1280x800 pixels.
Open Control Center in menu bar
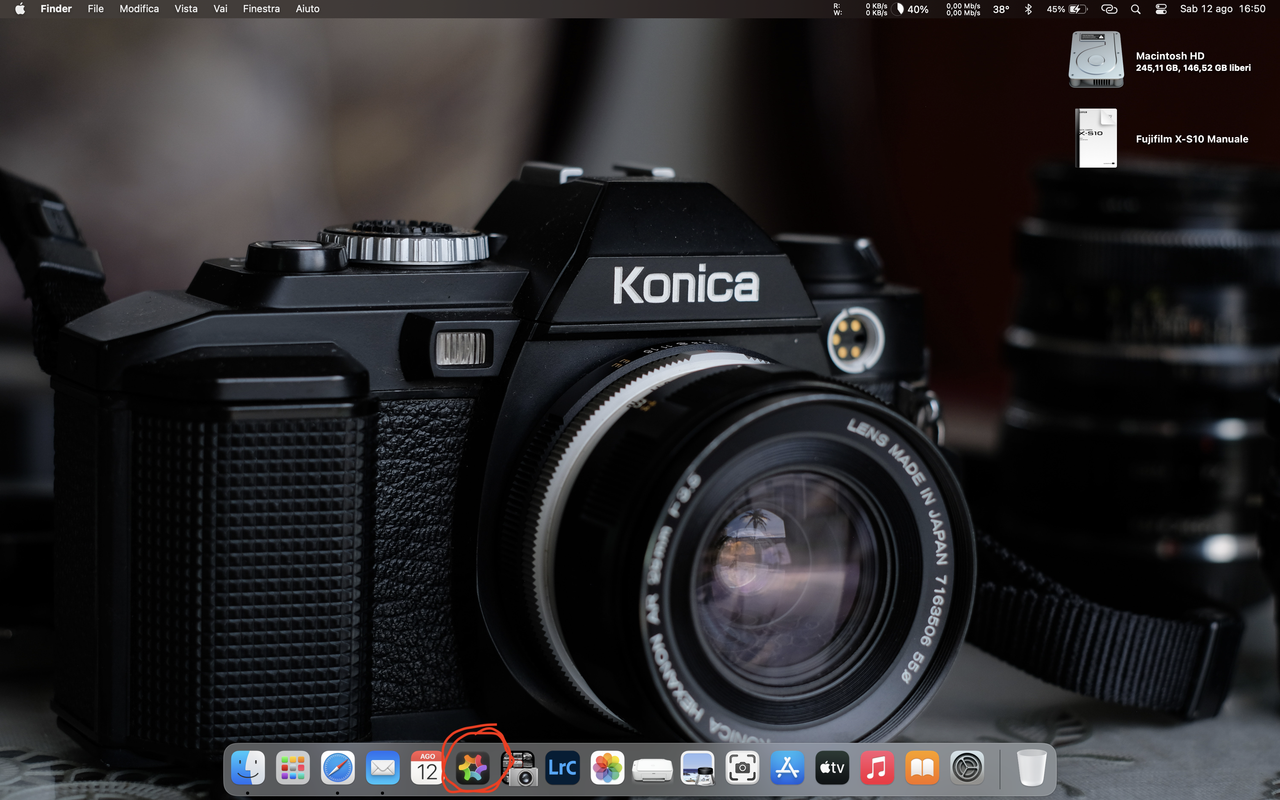tap(1161, 9)
